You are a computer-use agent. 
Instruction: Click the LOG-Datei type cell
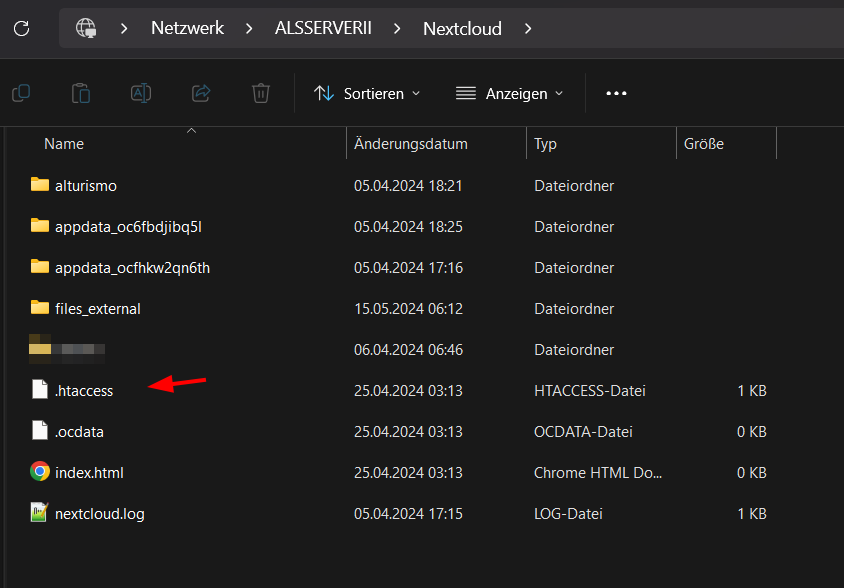(568, 513)
